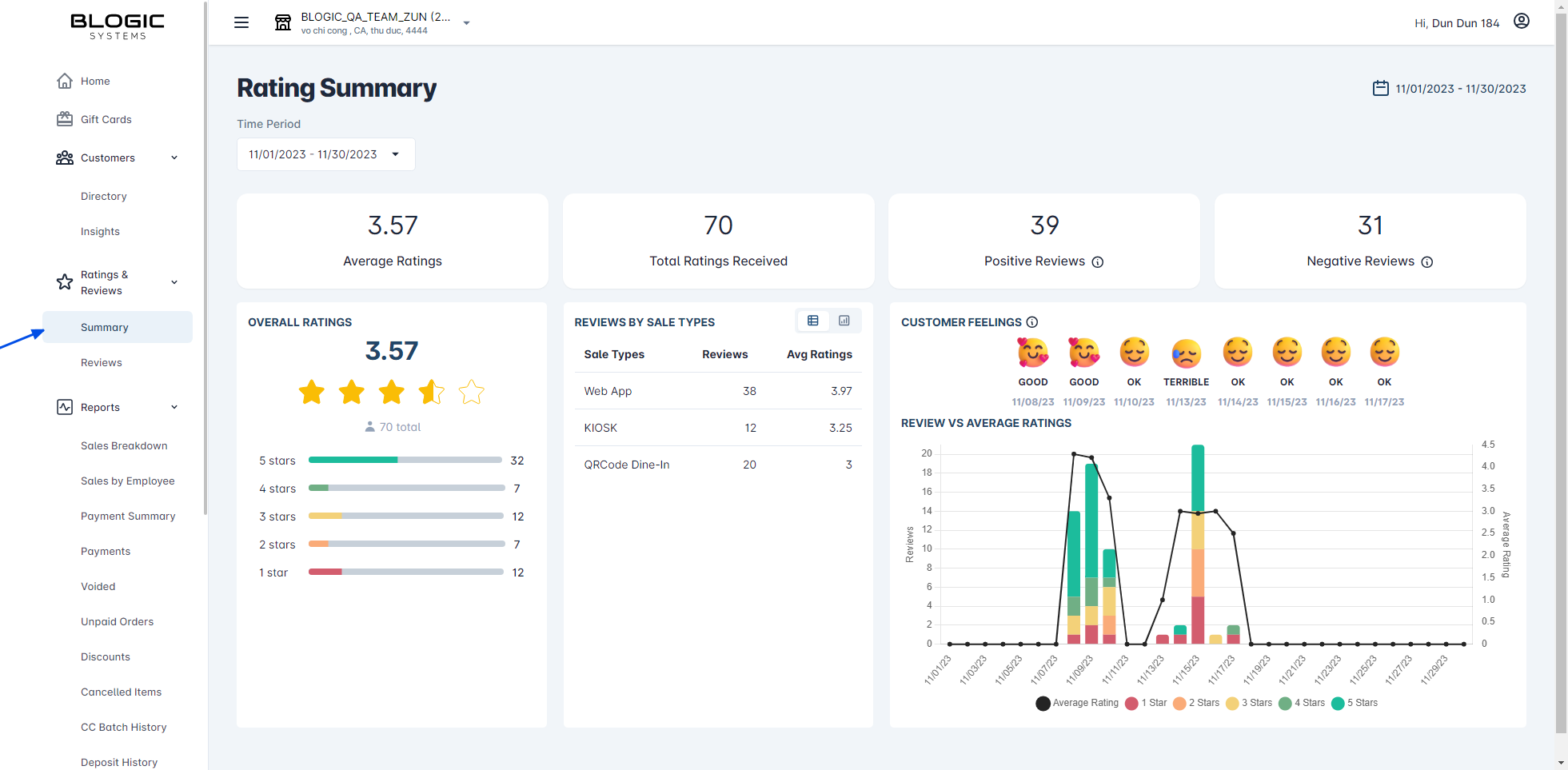
Task: Open Reviews in the sidebar
Action: (x=102, y=362)
